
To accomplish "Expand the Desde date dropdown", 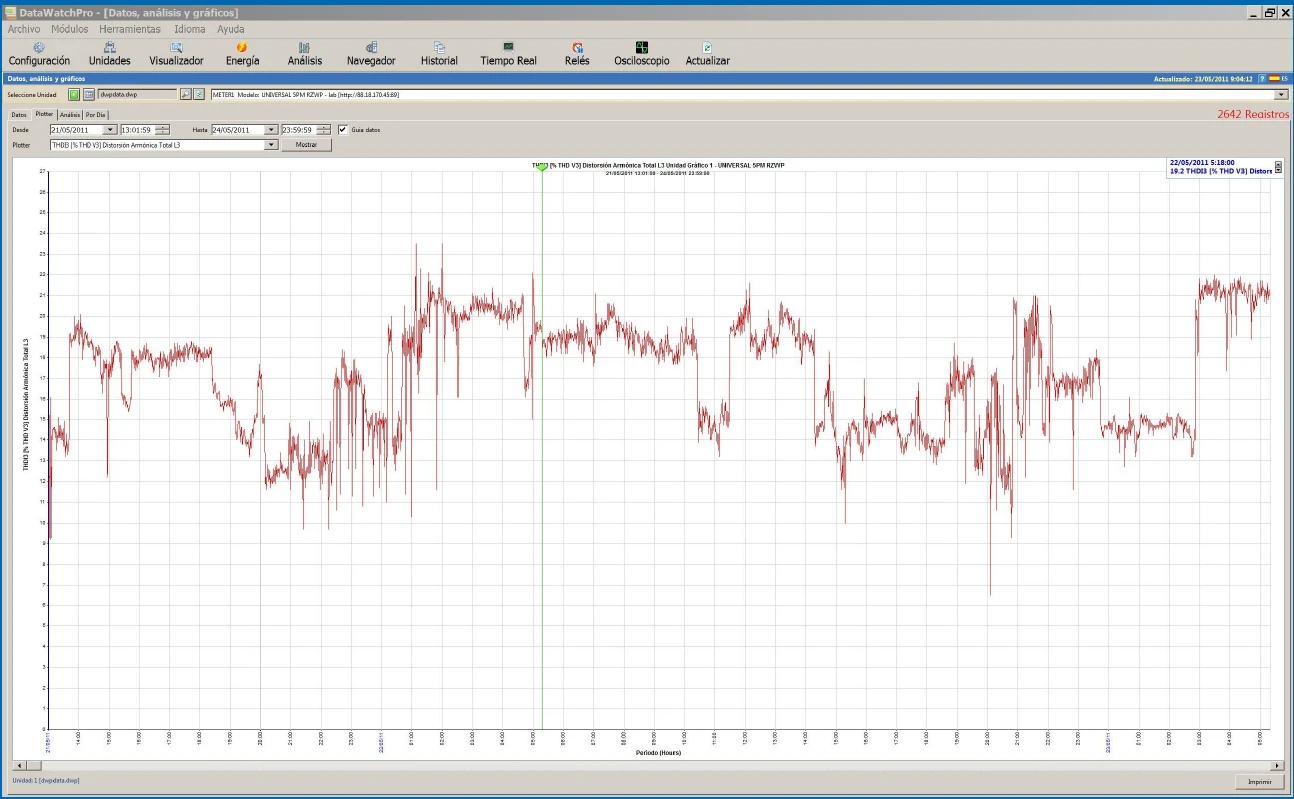I will pyautogui.click(x=110, y=130).
